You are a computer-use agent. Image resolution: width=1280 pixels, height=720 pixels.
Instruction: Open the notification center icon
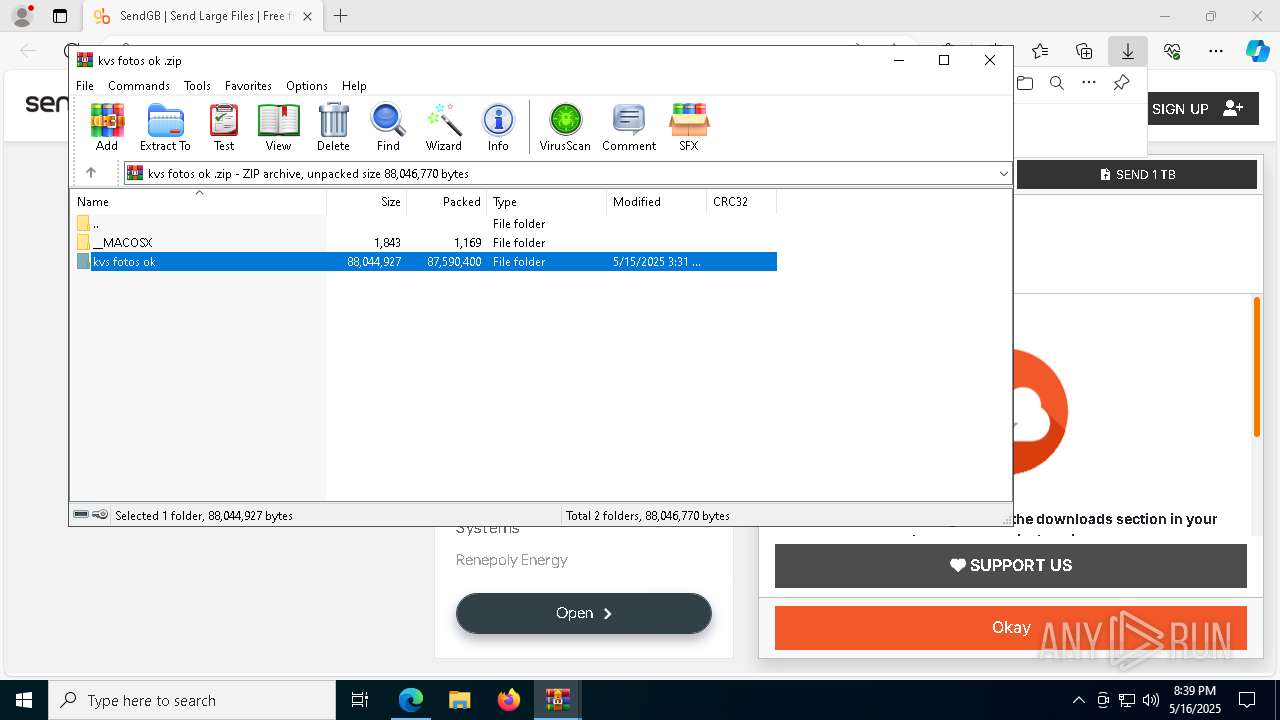(1247, 700)
